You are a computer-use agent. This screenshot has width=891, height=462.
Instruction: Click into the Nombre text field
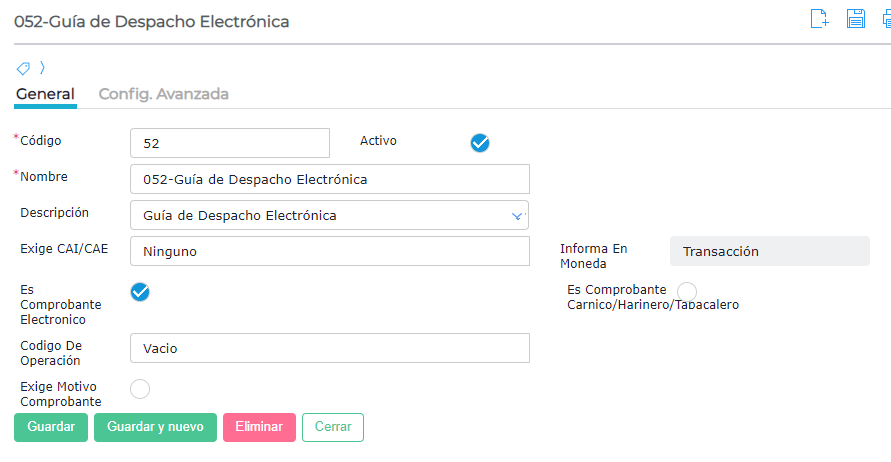click(329, 180)
